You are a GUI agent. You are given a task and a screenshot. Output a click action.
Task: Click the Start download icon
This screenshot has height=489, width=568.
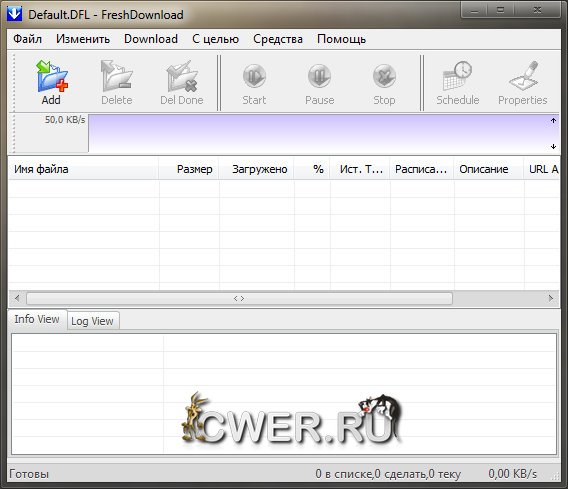pos(254,84)
